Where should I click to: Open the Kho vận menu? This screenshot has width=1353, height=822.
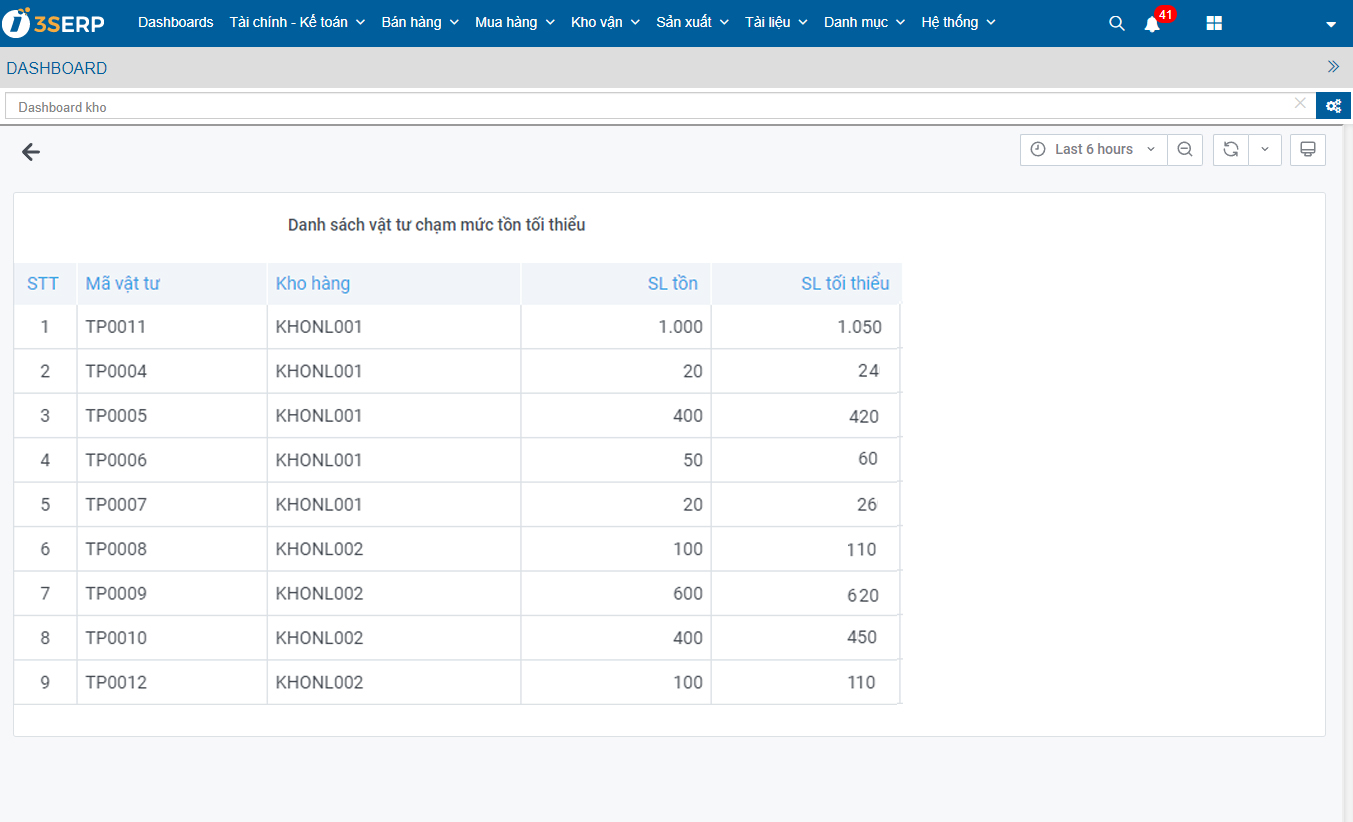(x=604, y=22)
